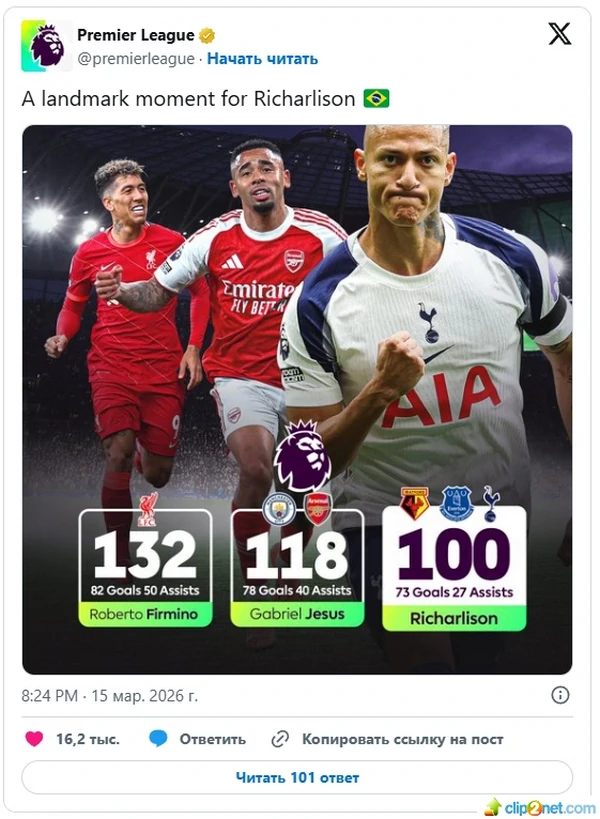
Task: Click the Roberto Firmino 132 stats card
Action: pos(145,567)
